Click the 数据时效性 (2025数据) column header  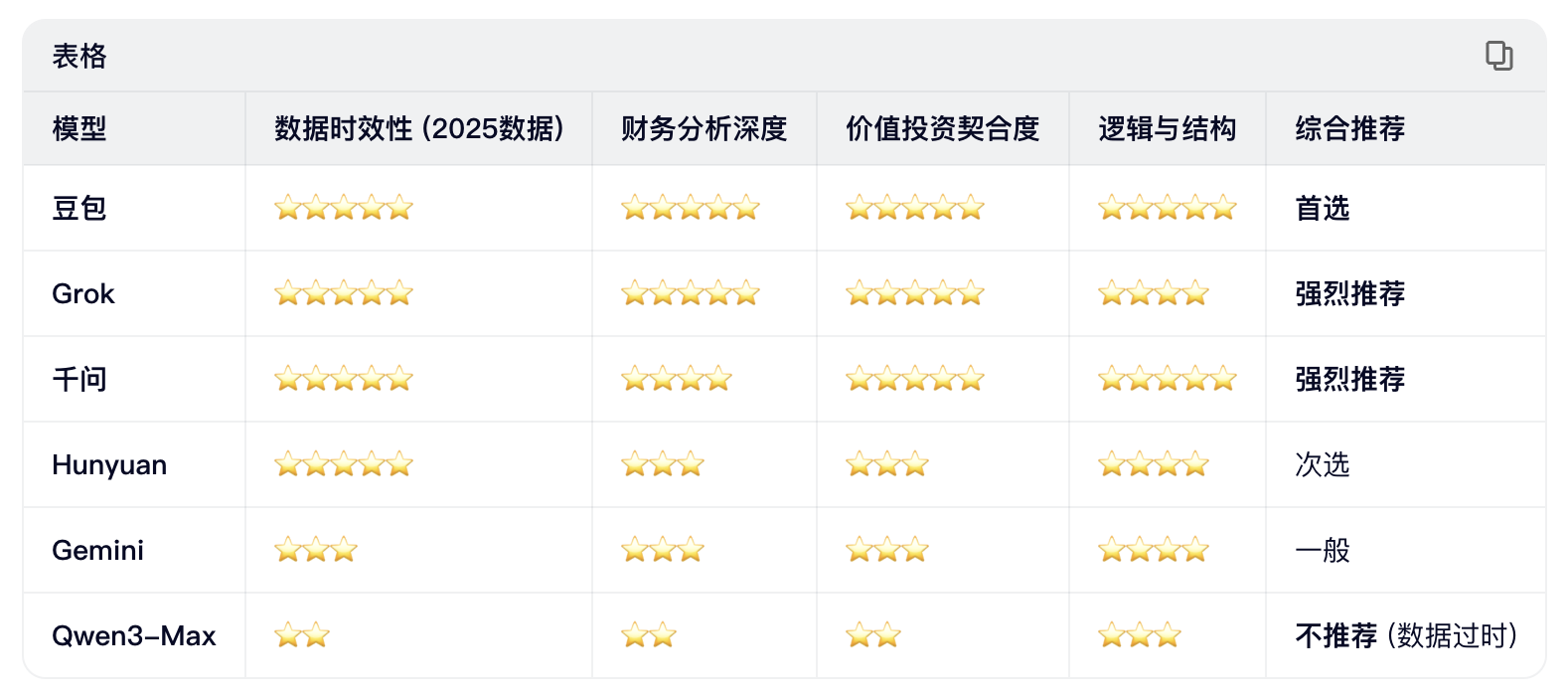418,128
